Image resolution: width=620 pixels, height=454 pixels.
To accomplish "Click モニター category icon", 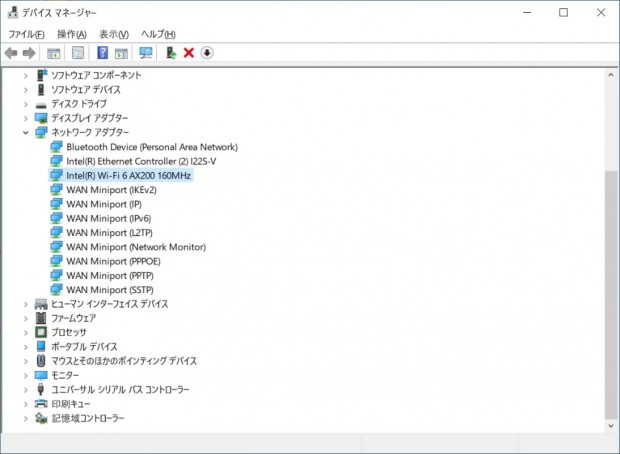I will [x=41, y=375].
